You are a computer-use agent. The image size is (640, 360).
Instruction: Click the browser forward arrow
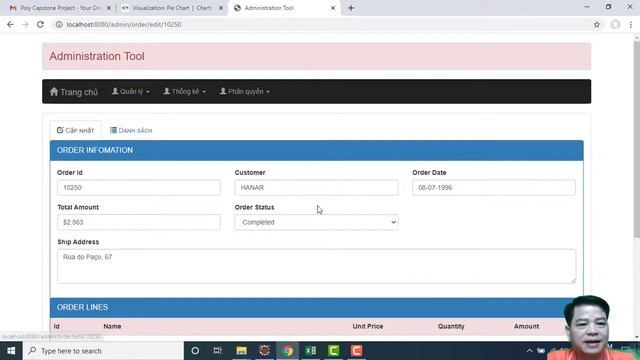(25, 24)
